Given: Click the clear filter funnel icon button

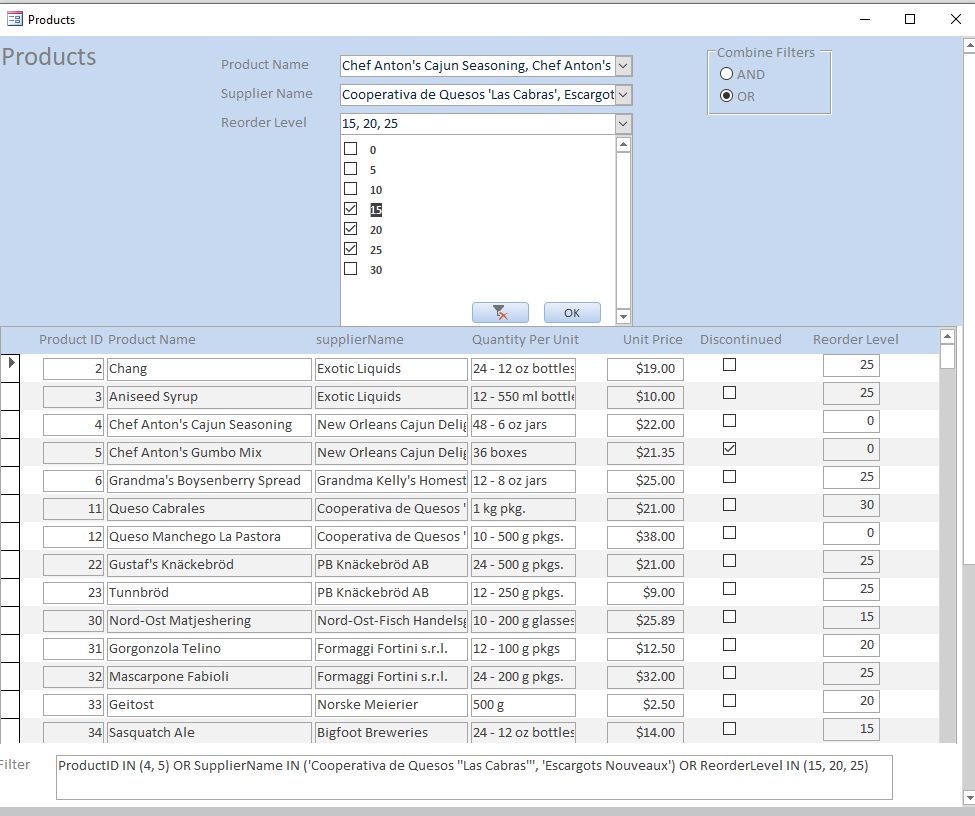Looking at the screenshot, I should coord(500,313).
